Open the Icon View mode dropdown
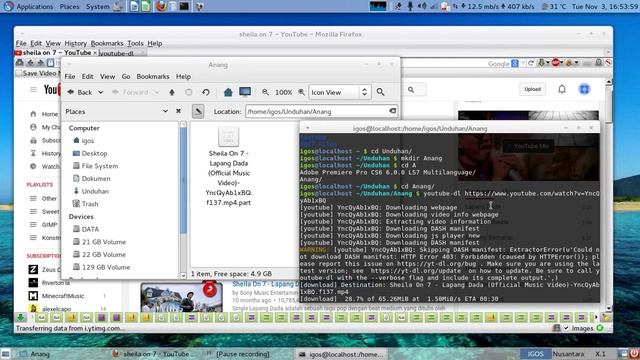This screenshot has height=360, width=640. [x=340, y=92]
